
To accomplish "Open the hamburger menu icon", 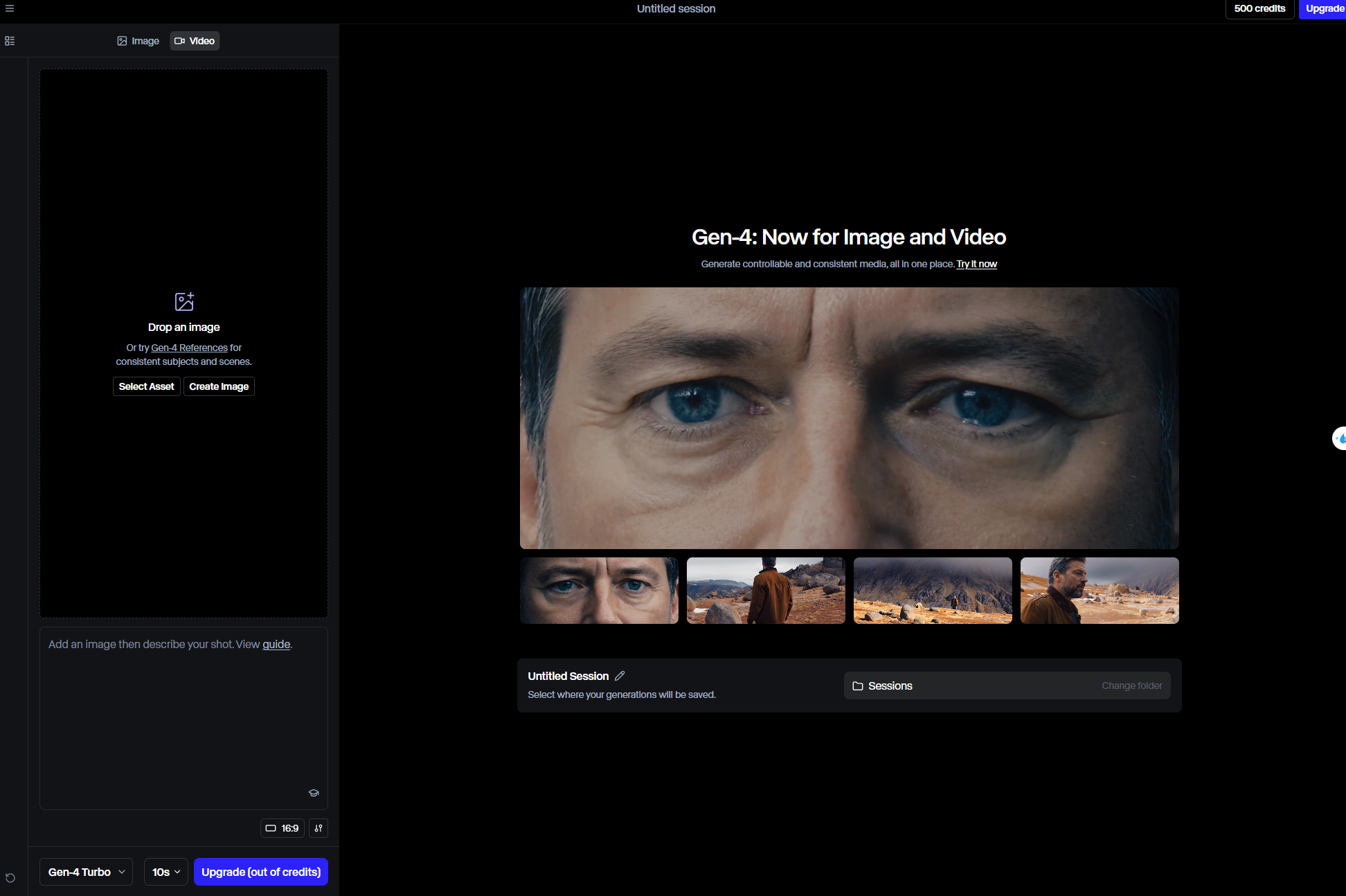I will point(10,8).
